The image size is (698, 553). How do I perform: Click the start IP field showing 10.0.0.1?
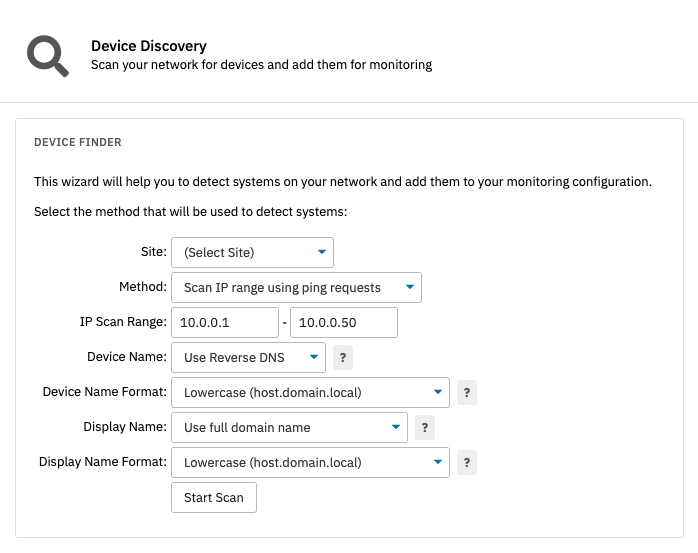[x=224, y=323]
